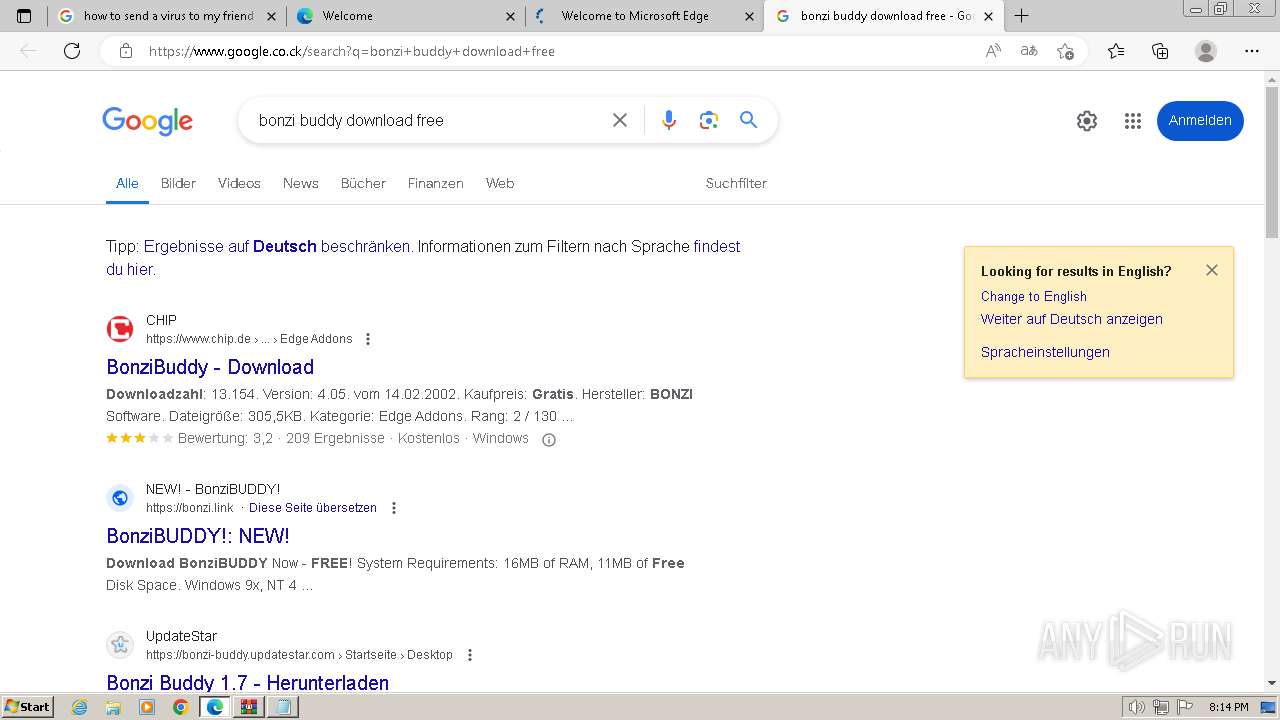Viewport: 1280px width, 720px height.
Task: Click the translate page icon
Action: pos(1029,51)
